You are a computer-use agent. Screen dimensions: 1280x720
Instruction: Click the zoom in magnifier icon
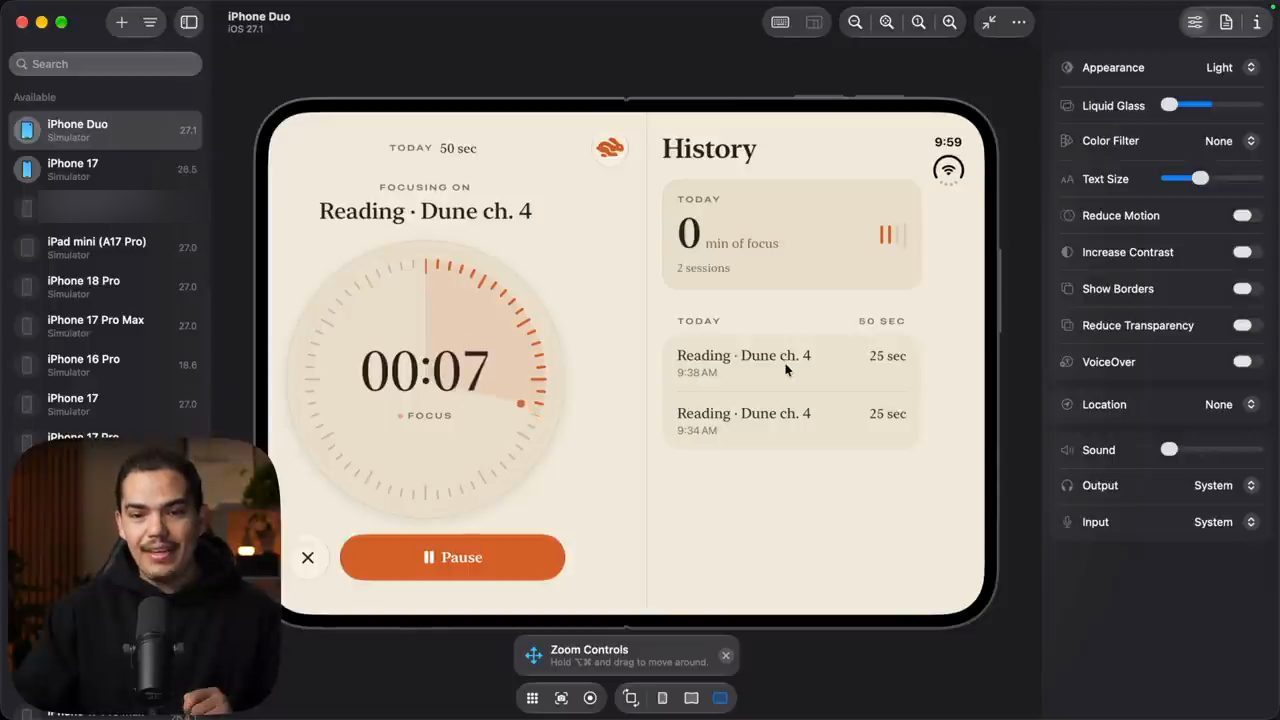[x=949, y=22]
